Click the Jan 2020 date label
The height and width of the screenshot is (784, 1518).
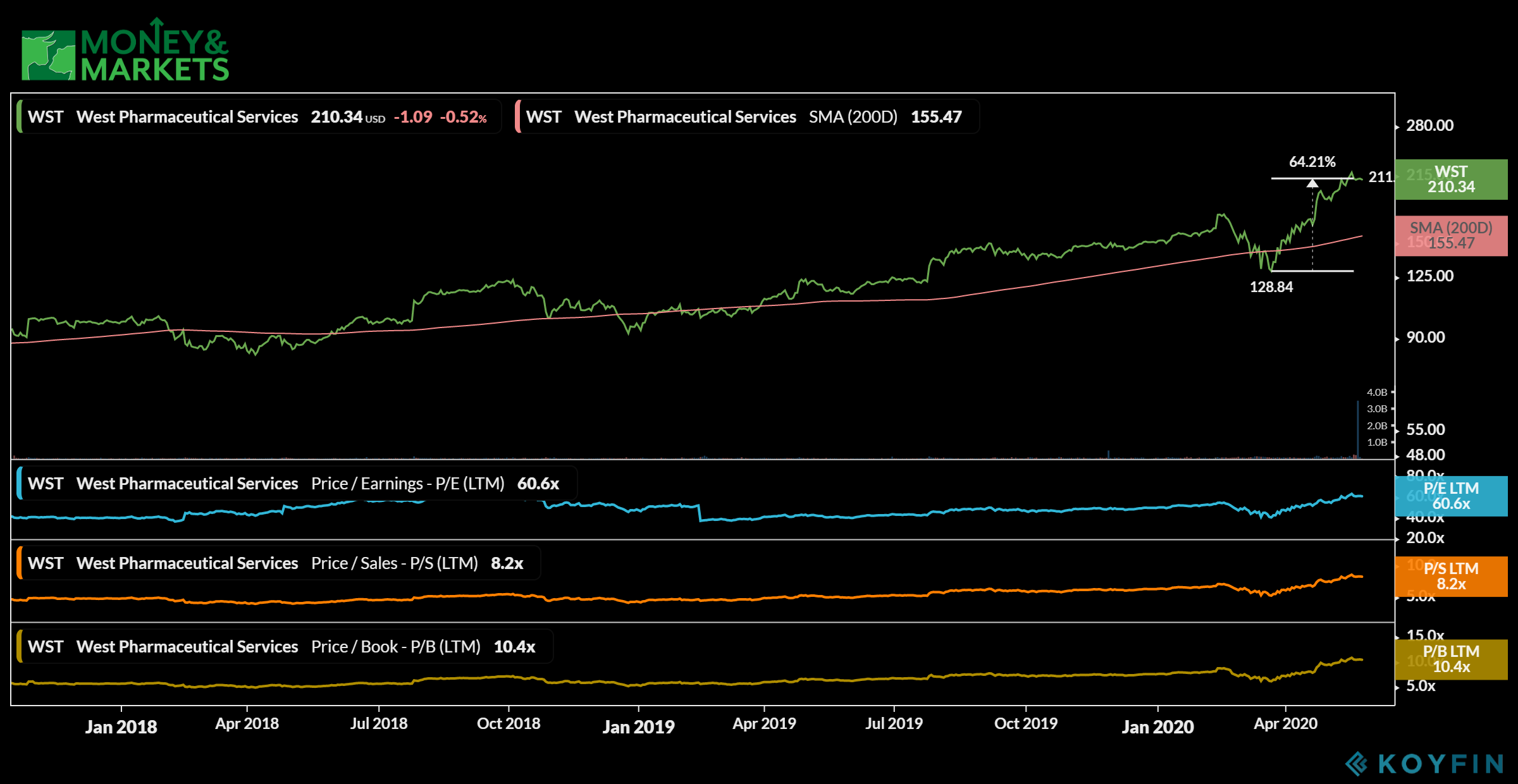pyautogui.click(x=1157, y=727)
